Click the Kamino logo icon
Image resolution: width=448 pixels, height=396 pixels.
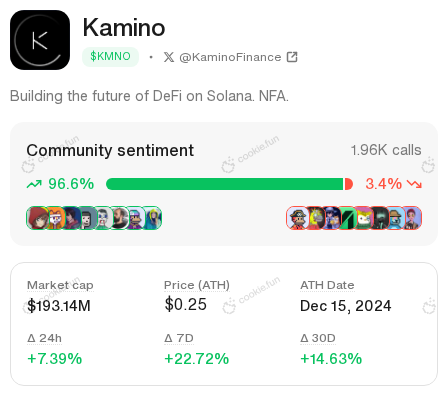pyautogui.click(x=40, y=40)
